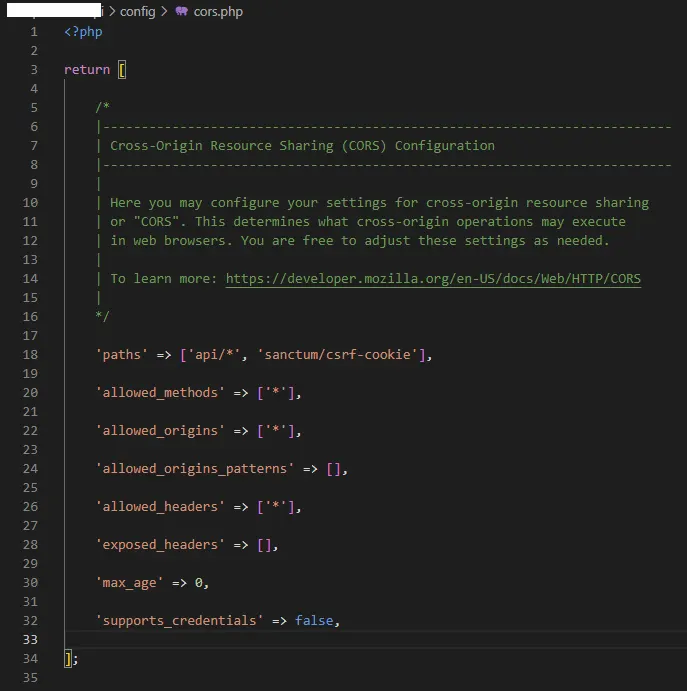
Task: Click the cors.php breadcrumb segment
Action: click(x=218, y=11)
